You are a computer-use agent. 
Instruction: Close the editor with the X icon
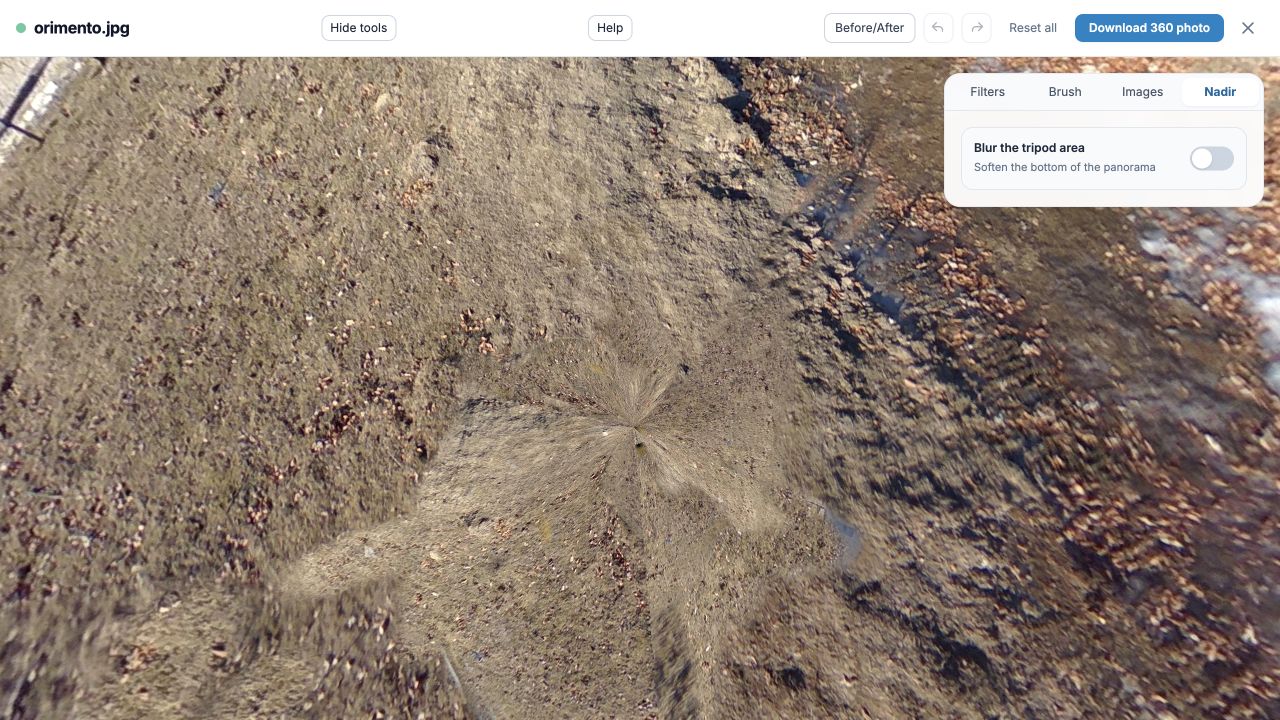(x=1248, y=28)
